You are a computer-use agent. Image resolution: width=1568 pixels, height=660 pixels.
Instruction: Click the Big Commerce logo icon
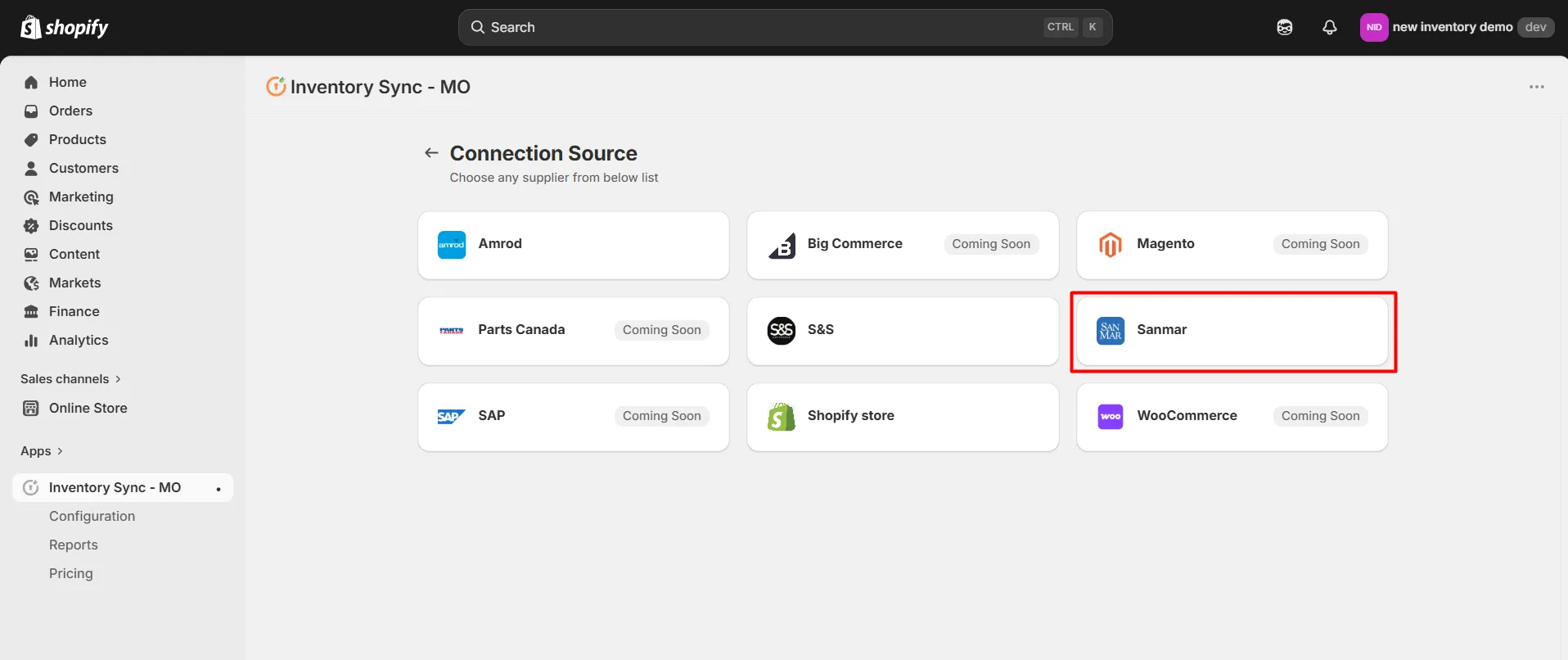coord(782,244)
